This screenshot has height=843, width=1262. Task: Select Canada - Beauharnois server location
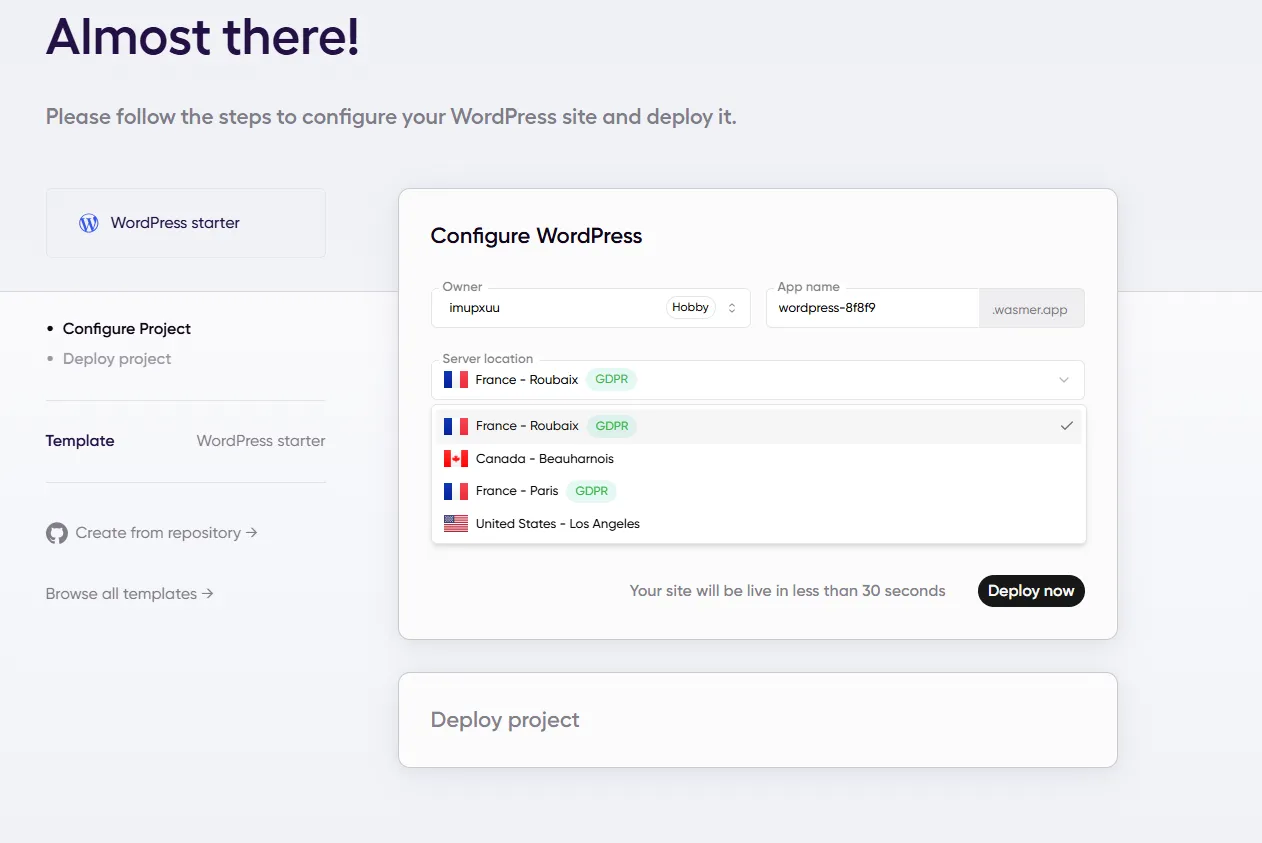[759, 459]
